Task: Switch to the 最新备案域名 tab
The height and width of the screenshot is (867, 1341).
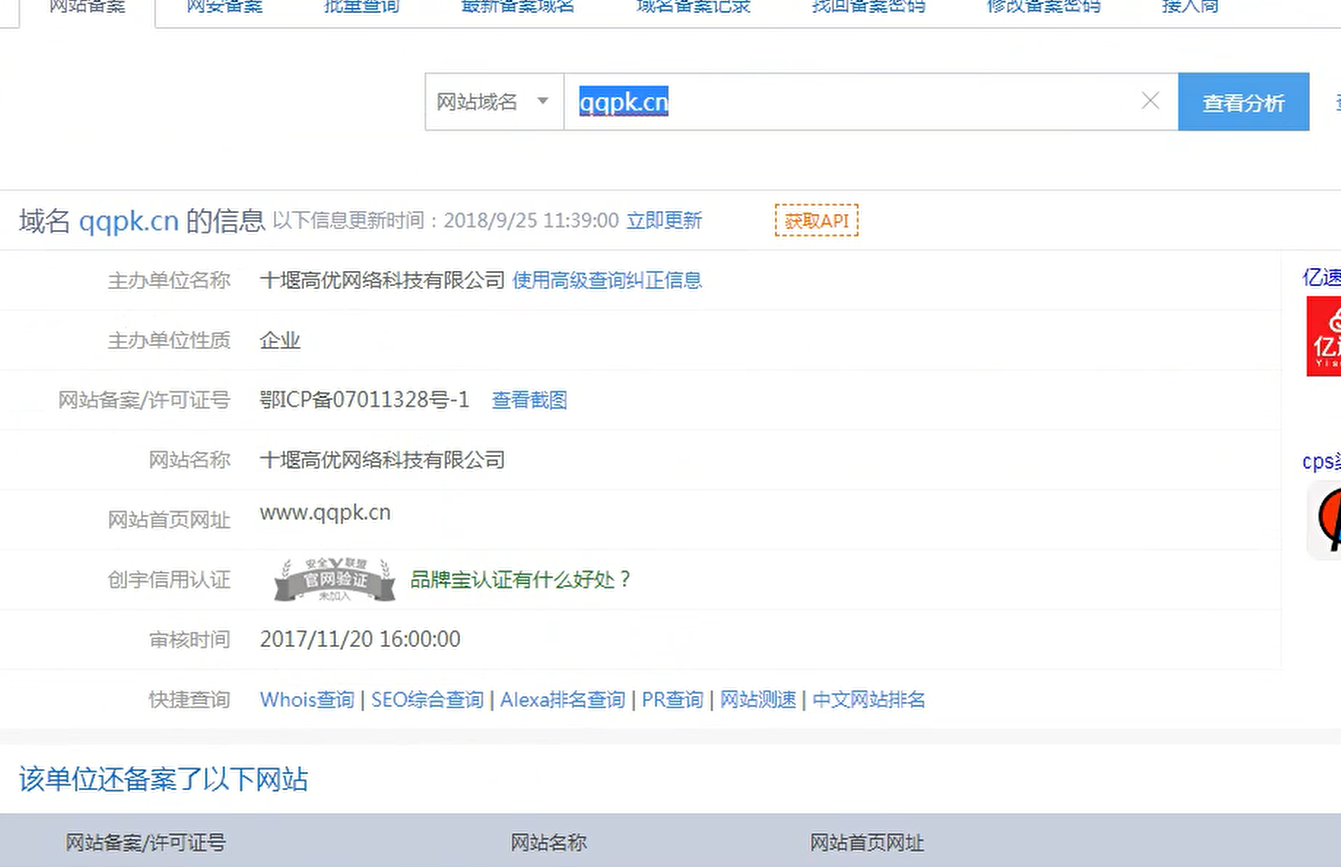Action: point(517,7)
